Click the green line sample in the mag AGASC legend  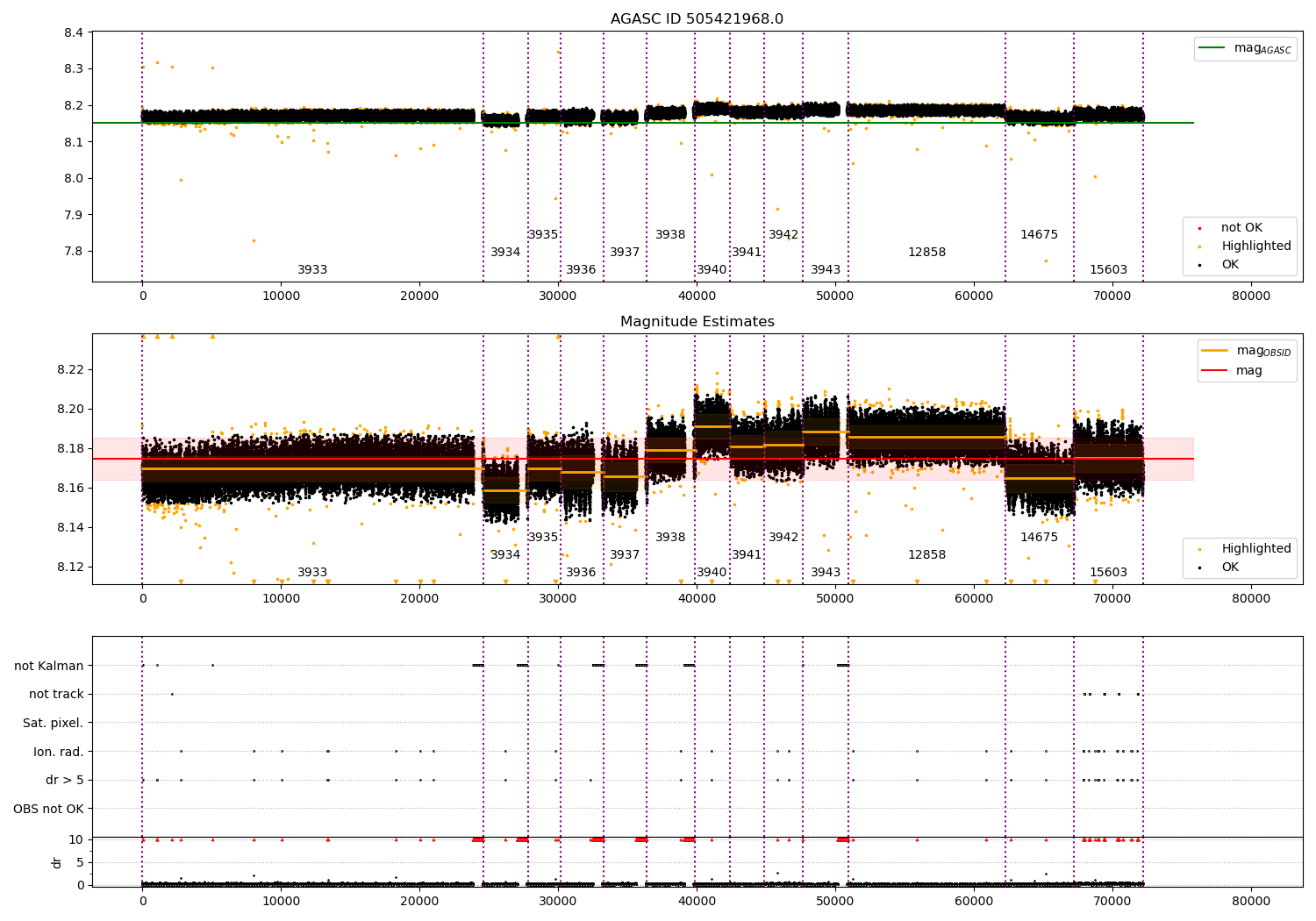click(1212, 48)
